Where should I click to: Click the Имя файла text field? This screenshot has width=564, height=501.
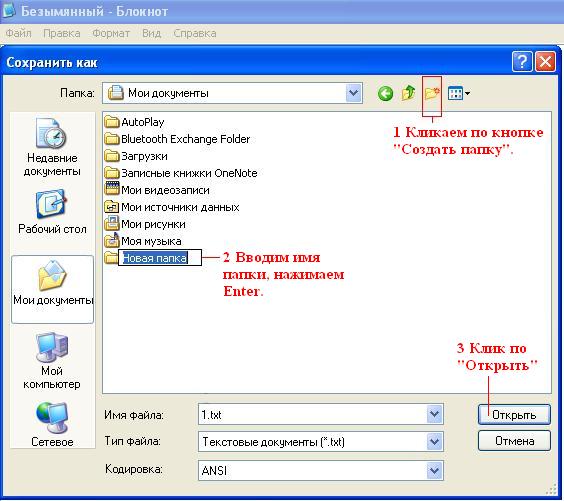tap(312, 414)
